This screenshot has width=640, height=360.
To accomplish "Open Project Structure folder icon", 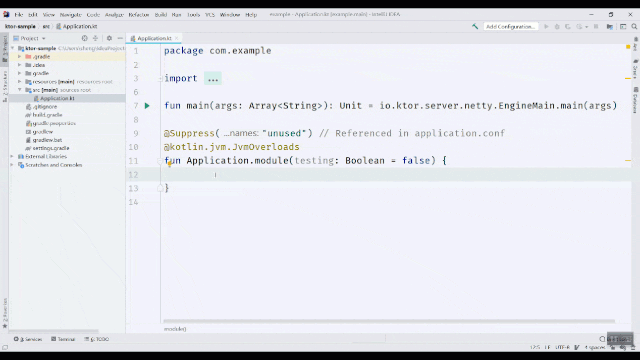I will click(x=610, y=27).
